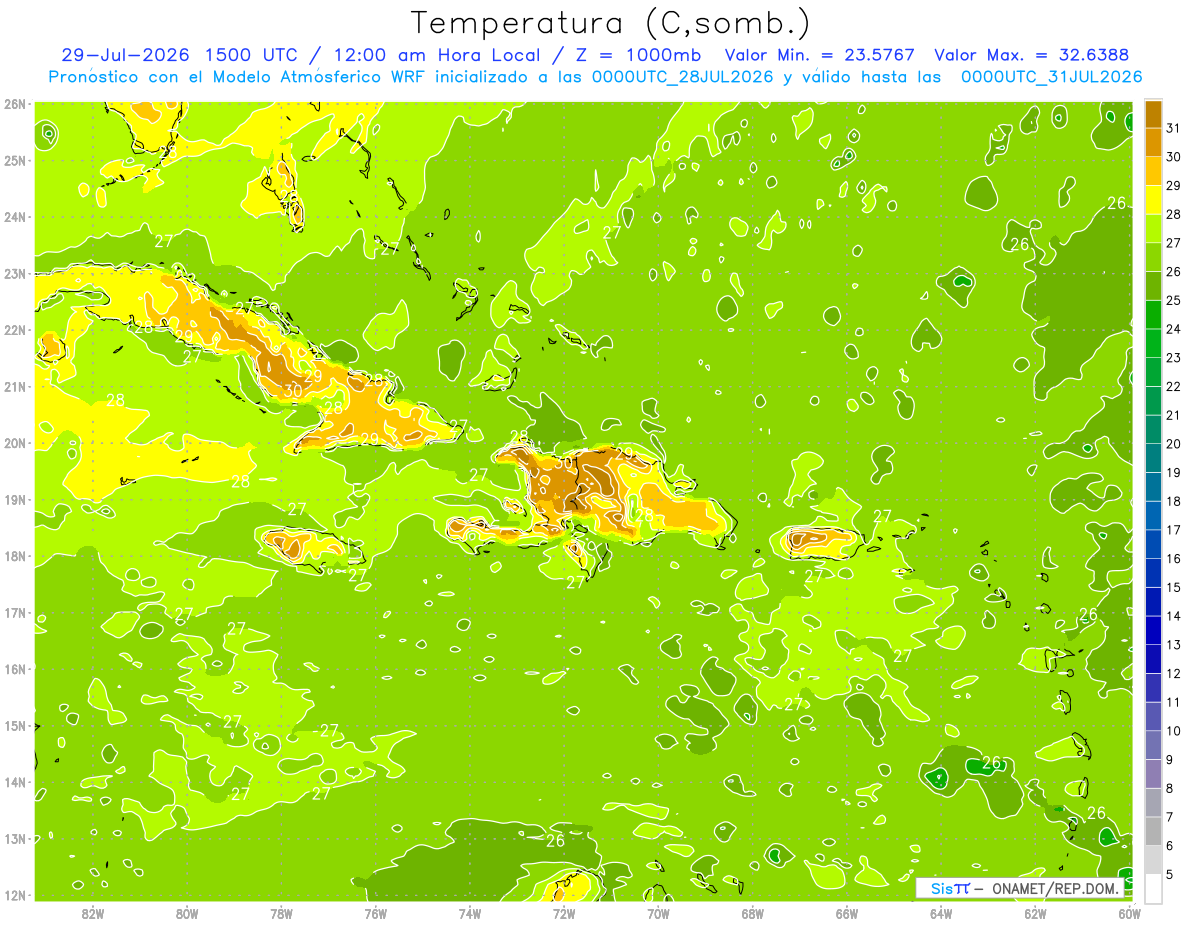Pick the dark orange swatch above 31
The image size is (1200, 927).
coord(1153,114)
